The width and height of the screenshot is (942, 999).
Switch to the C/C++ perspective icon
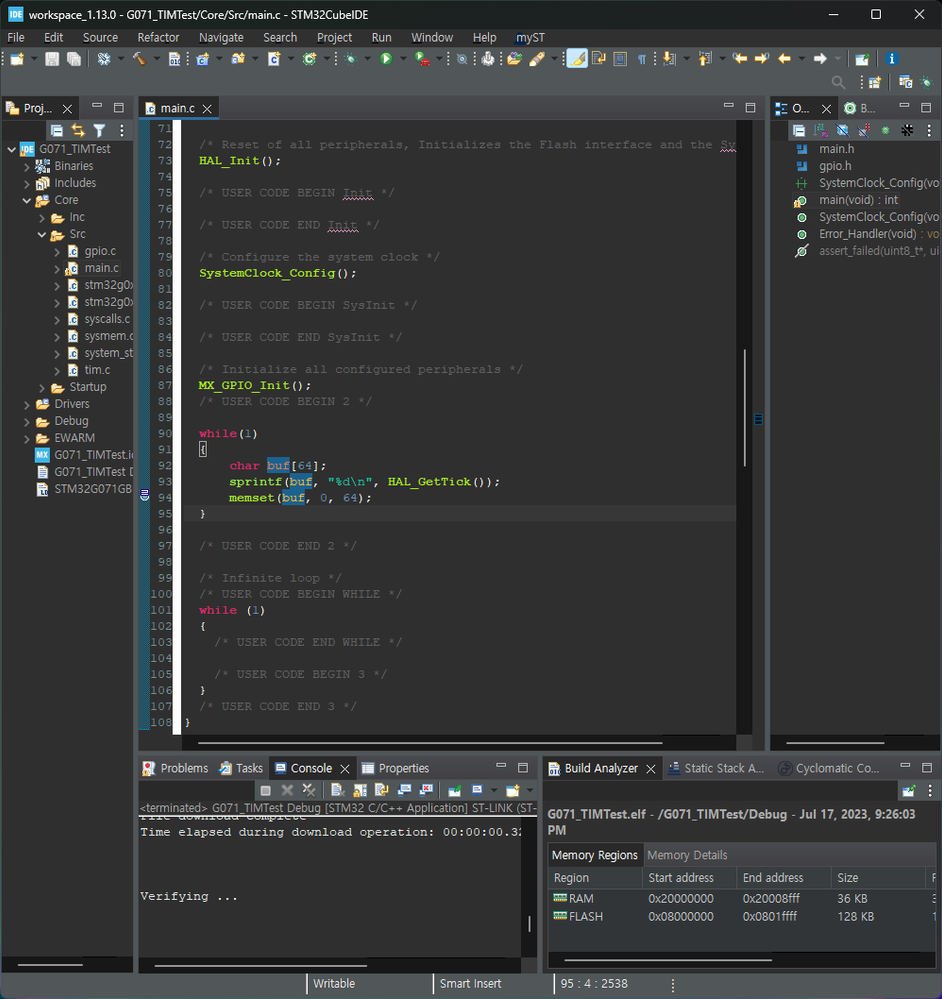[x=904, y=82]
